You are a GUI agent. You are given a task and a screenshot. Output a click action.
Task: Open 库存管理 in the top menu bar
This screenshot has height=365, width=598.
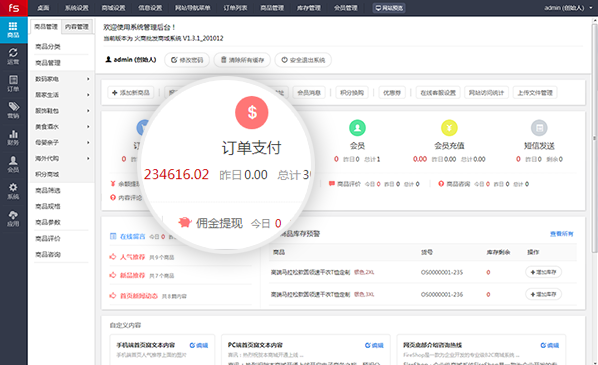[309, 8]
